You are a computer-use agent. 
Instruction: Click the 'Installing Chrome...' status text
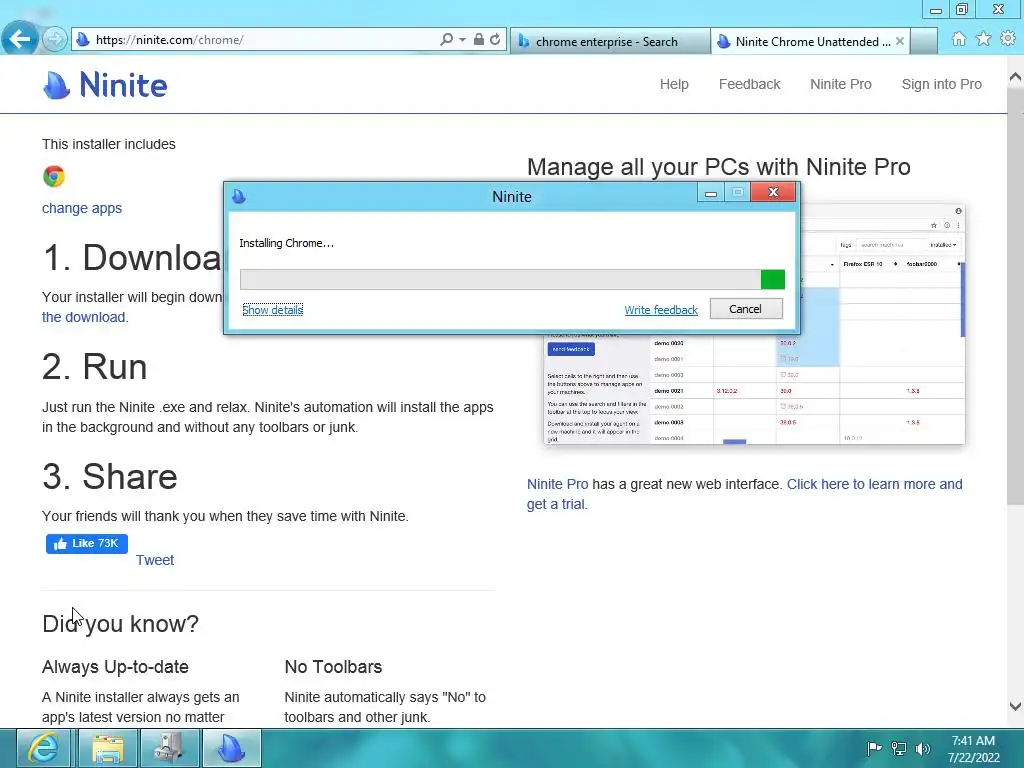pos(286,243)
